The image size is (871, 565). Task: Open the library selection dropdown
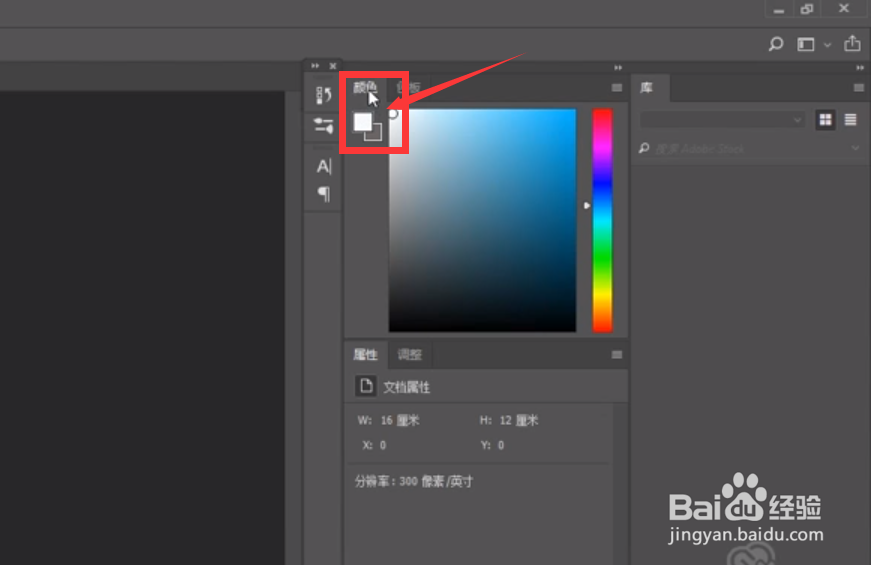(x=723, y=119)
